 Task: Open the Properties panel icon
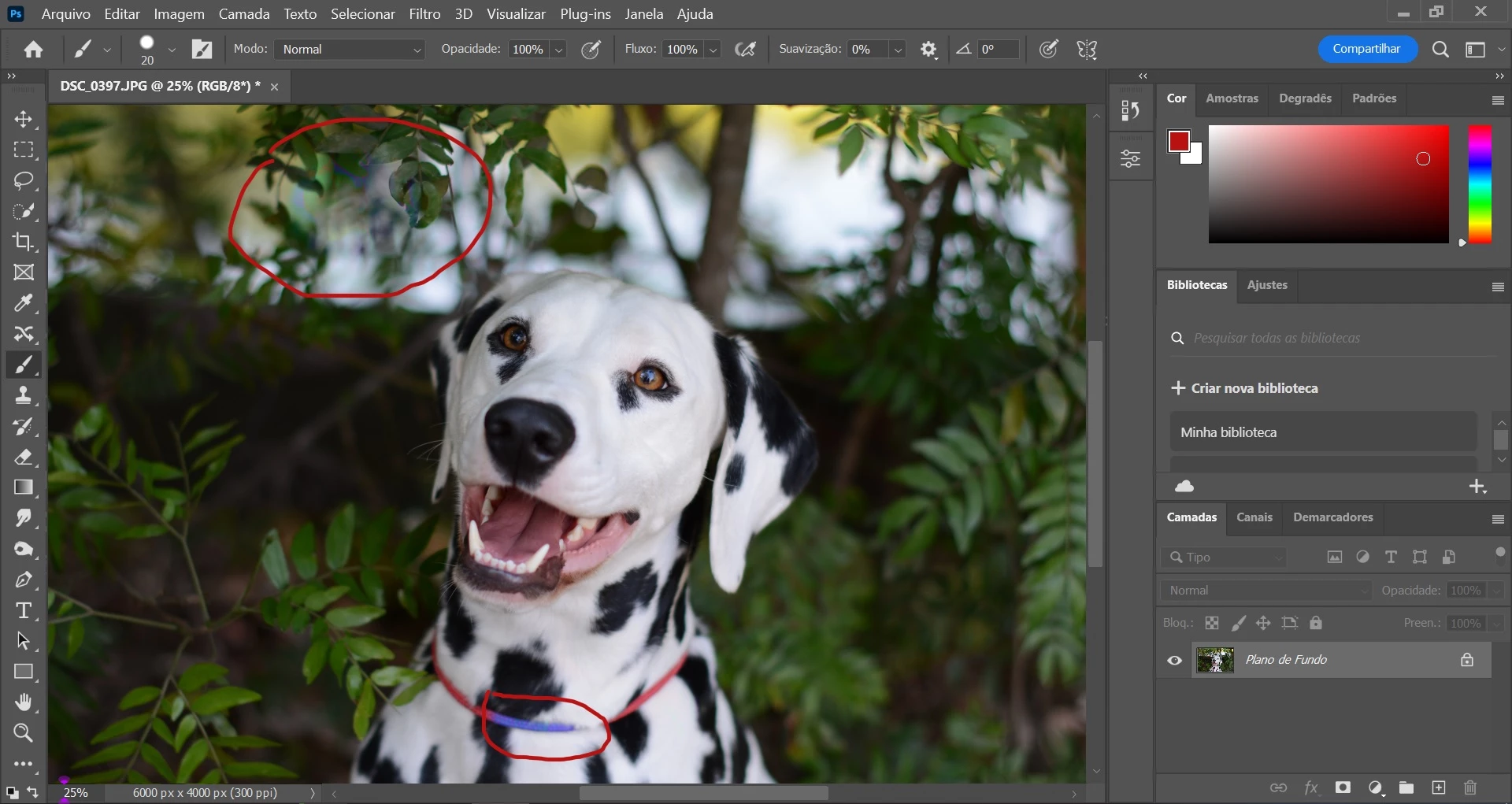click(1130, 158)
